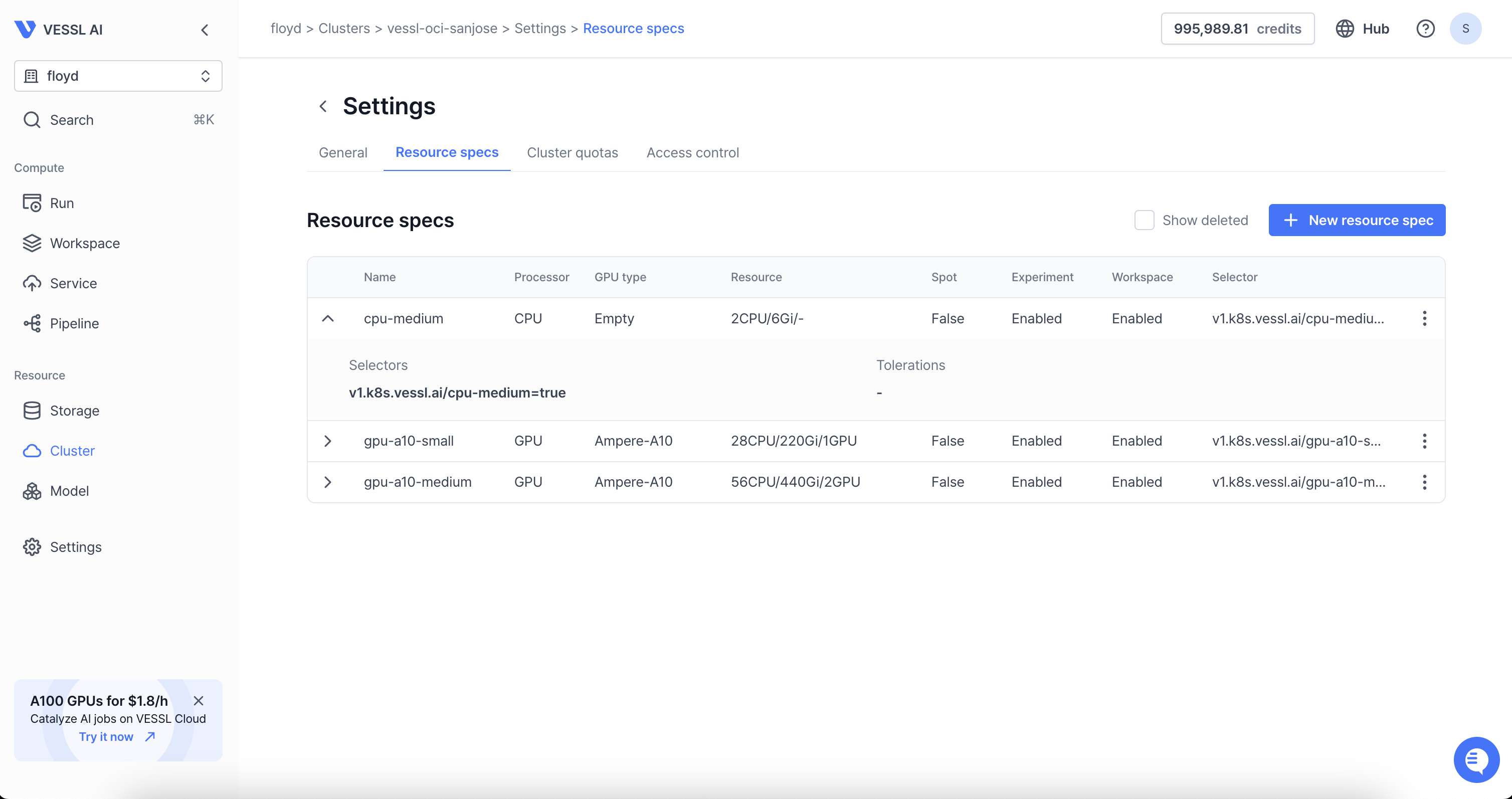Click the New resource spec button

coord(1357,220)
